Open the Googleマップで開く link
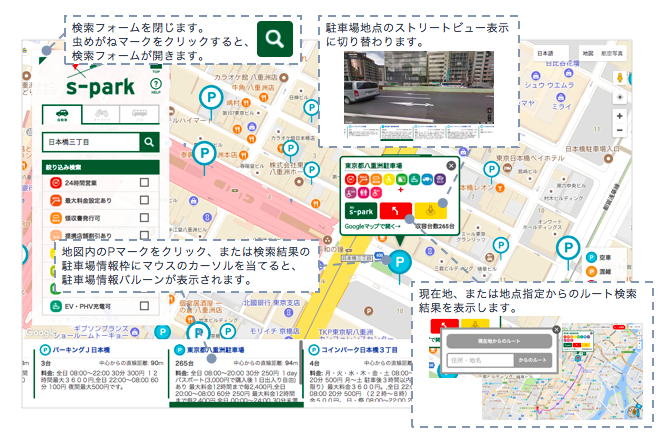Screen dimensions: 671x442 click(373, 226)
